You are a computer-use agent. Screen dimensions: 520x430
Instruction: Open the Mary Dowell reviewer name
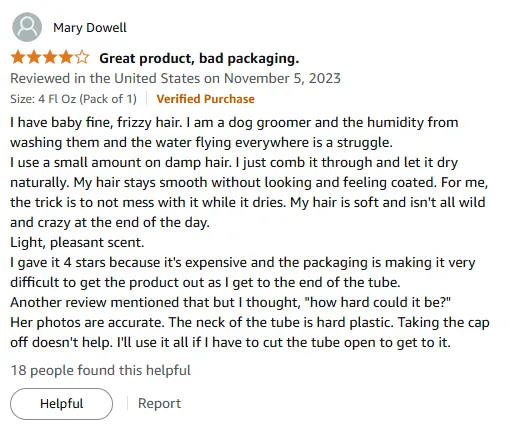pos(90,28)
